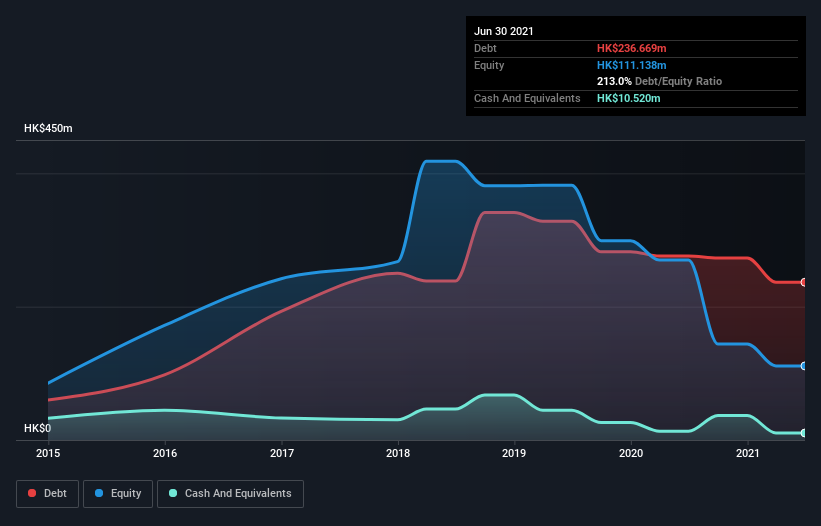Click the 2020 x-axis label
The width and height of the screenshot is (821, 526).
coord(631,453)
